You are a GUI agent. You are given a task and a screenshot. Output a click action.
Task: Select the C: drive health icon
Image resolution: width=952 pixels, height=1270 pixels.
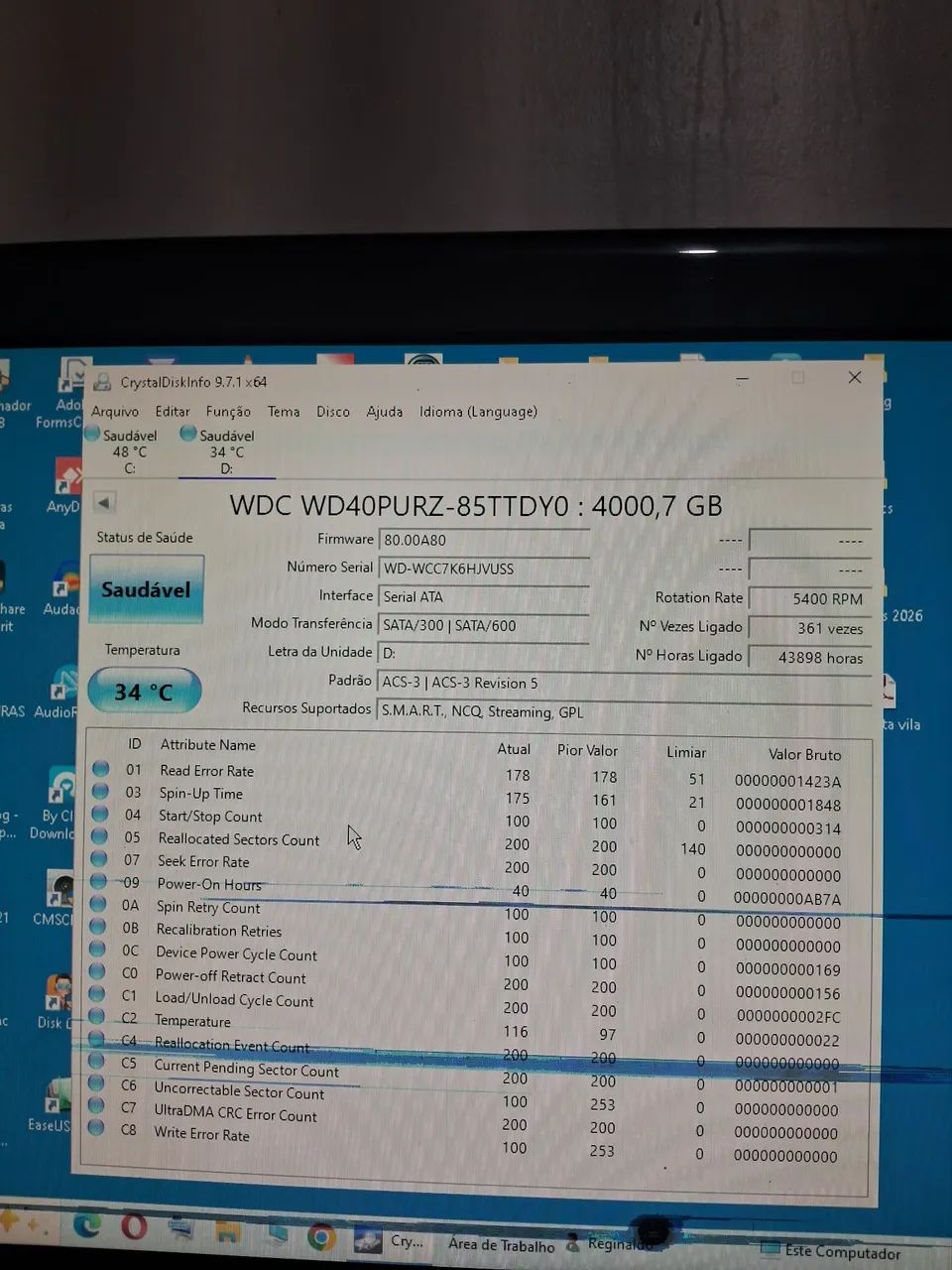92,434
